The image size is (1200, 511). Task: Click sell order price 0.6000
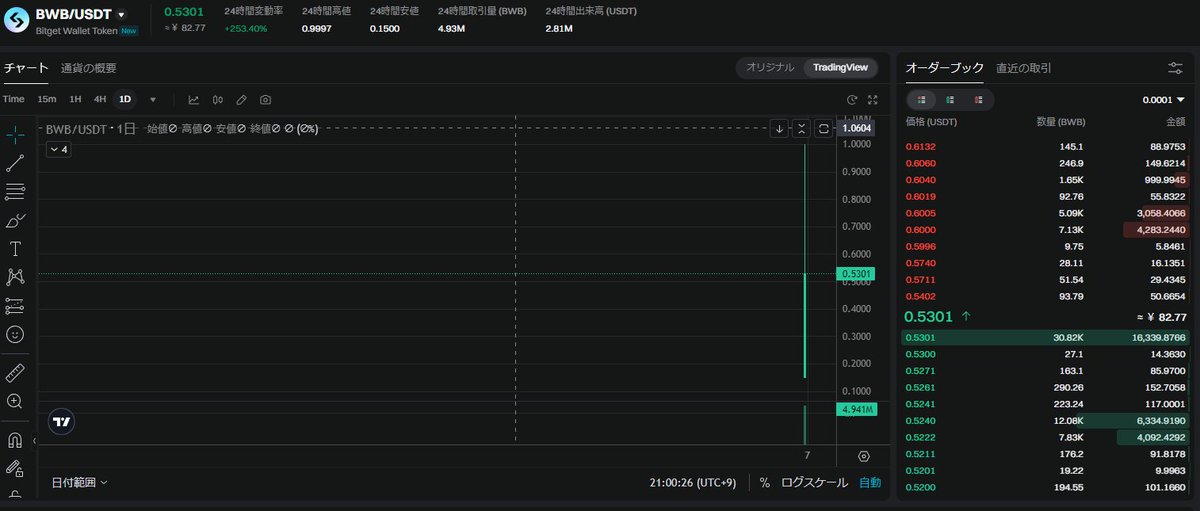coord(920,230)
